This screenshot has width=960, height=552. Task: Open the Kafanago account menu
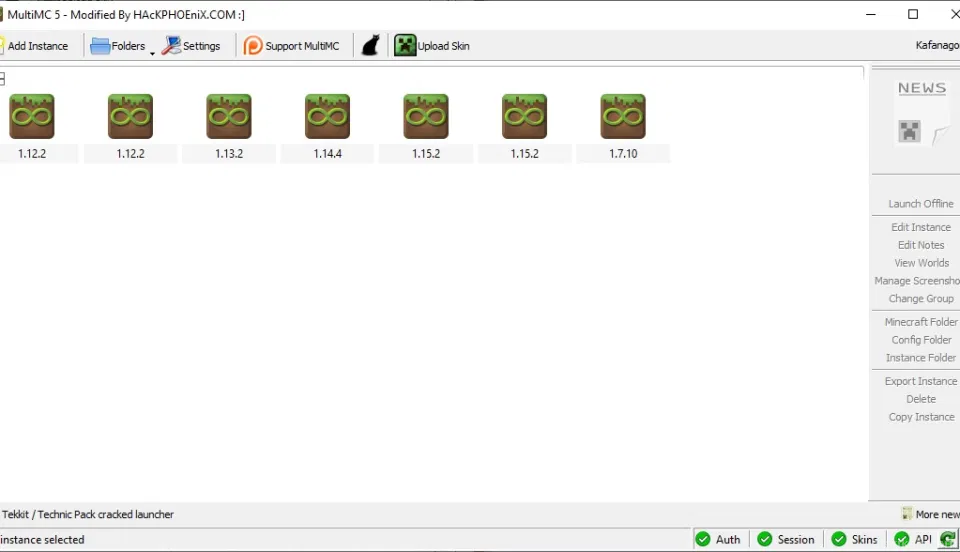click(937, 45)
